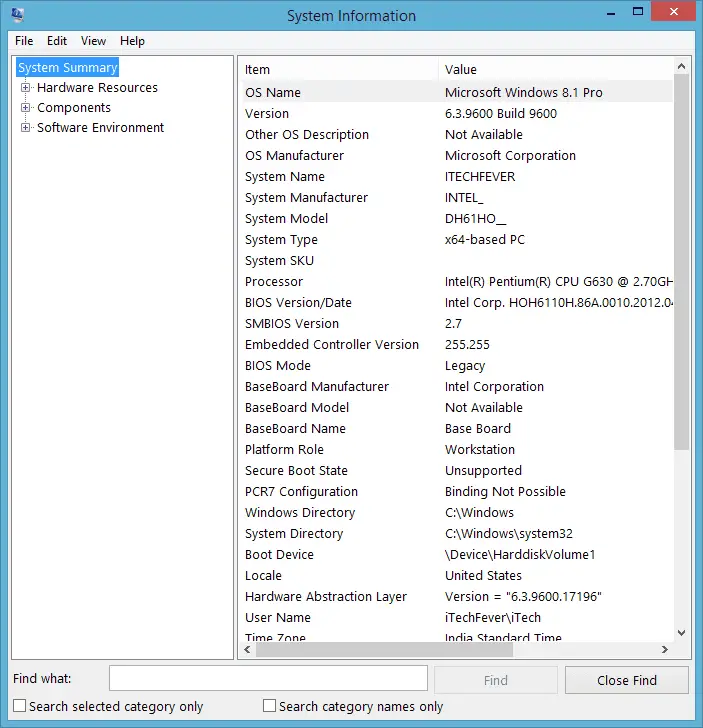Click the Workstation value
This screenshot has height=728, width=703.
(x=480, y=449)
